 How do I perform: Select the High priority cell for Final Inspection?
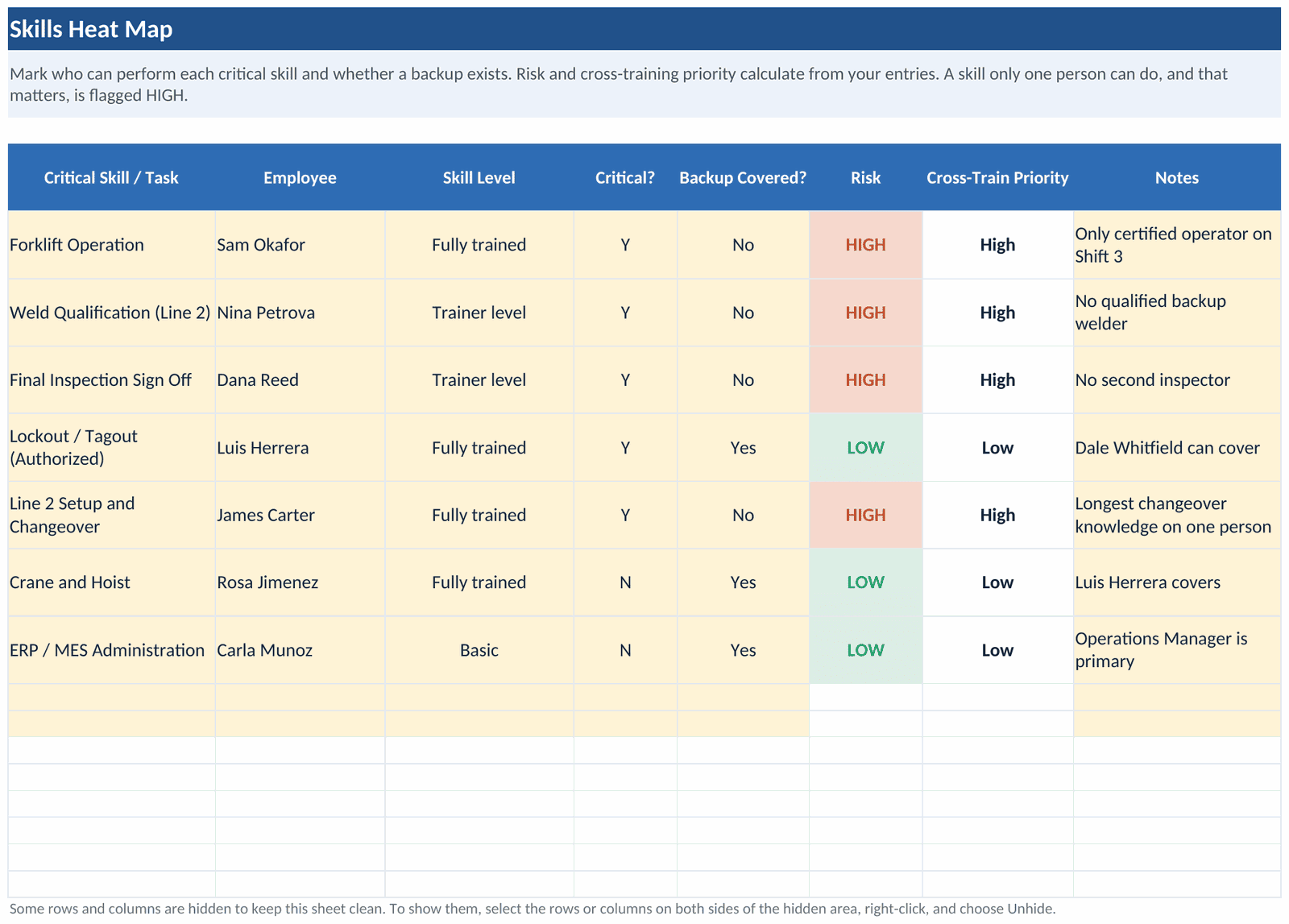coord(997,380)
